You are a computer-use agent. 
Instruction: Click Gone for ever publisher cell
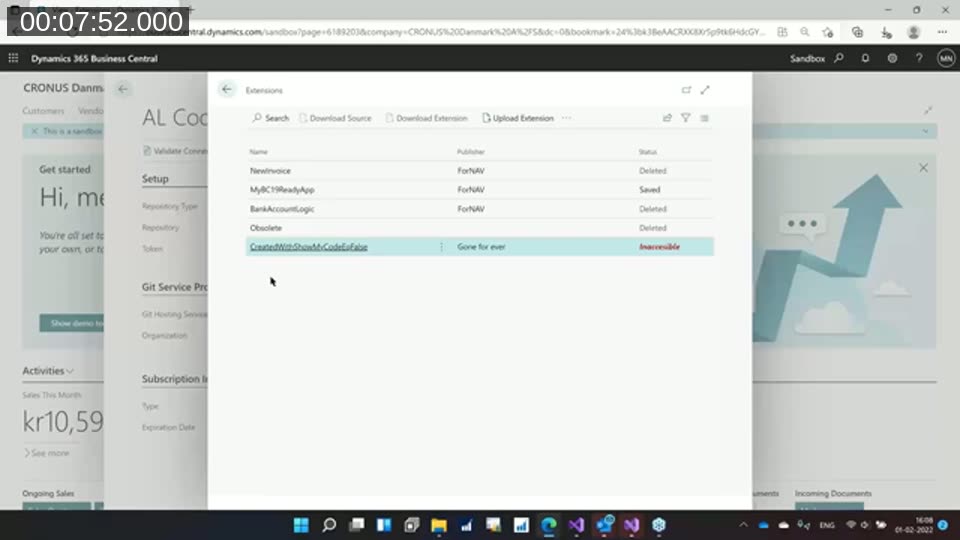coord(481,247)
